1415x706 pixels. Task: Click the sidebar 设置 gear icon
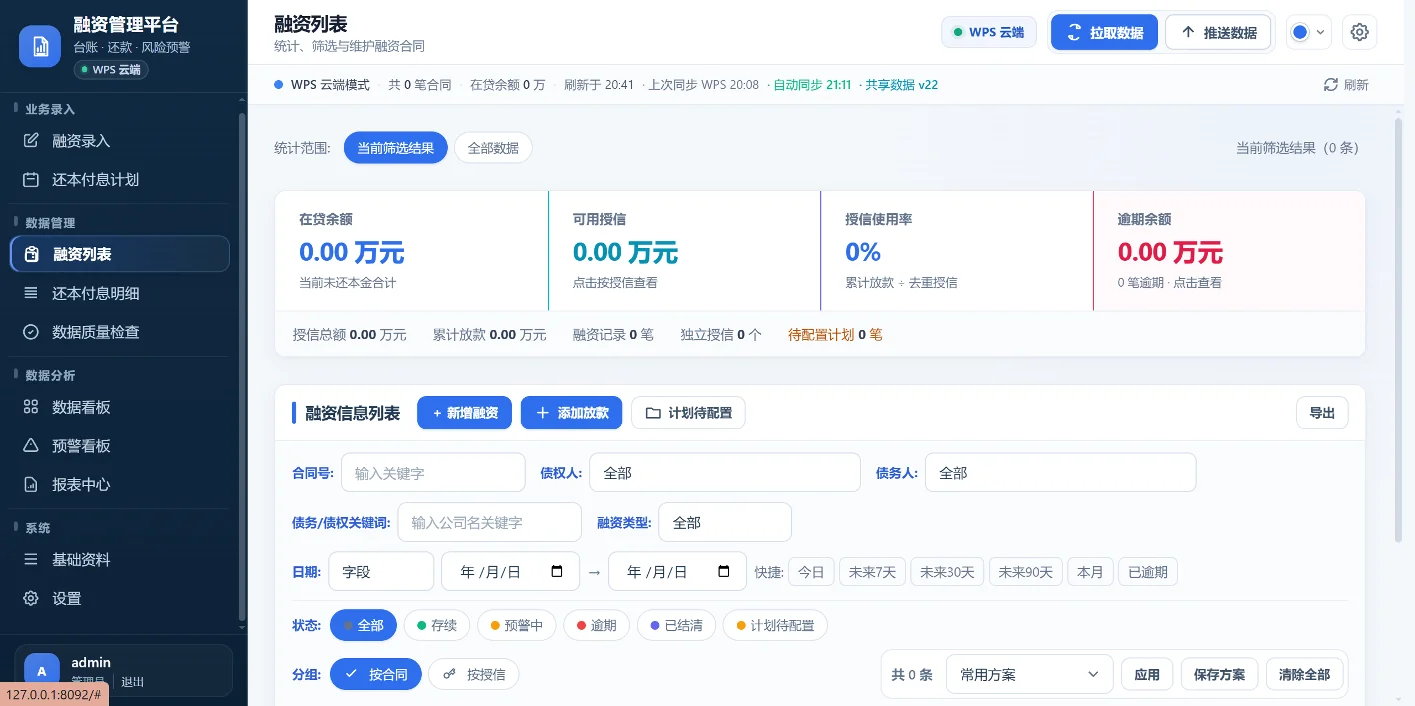[x=31, y=598]
